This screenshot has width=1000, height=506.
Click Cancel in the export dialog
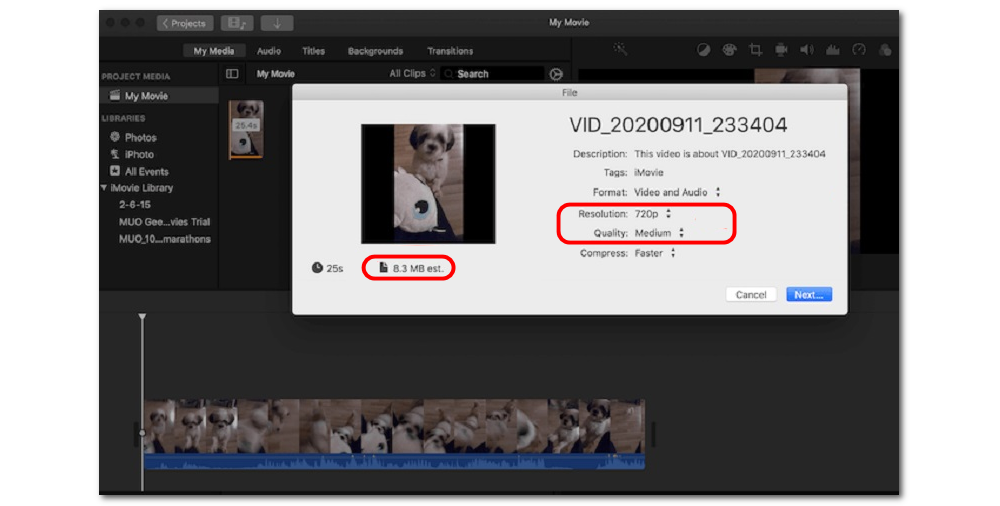[x=751, y=295]
